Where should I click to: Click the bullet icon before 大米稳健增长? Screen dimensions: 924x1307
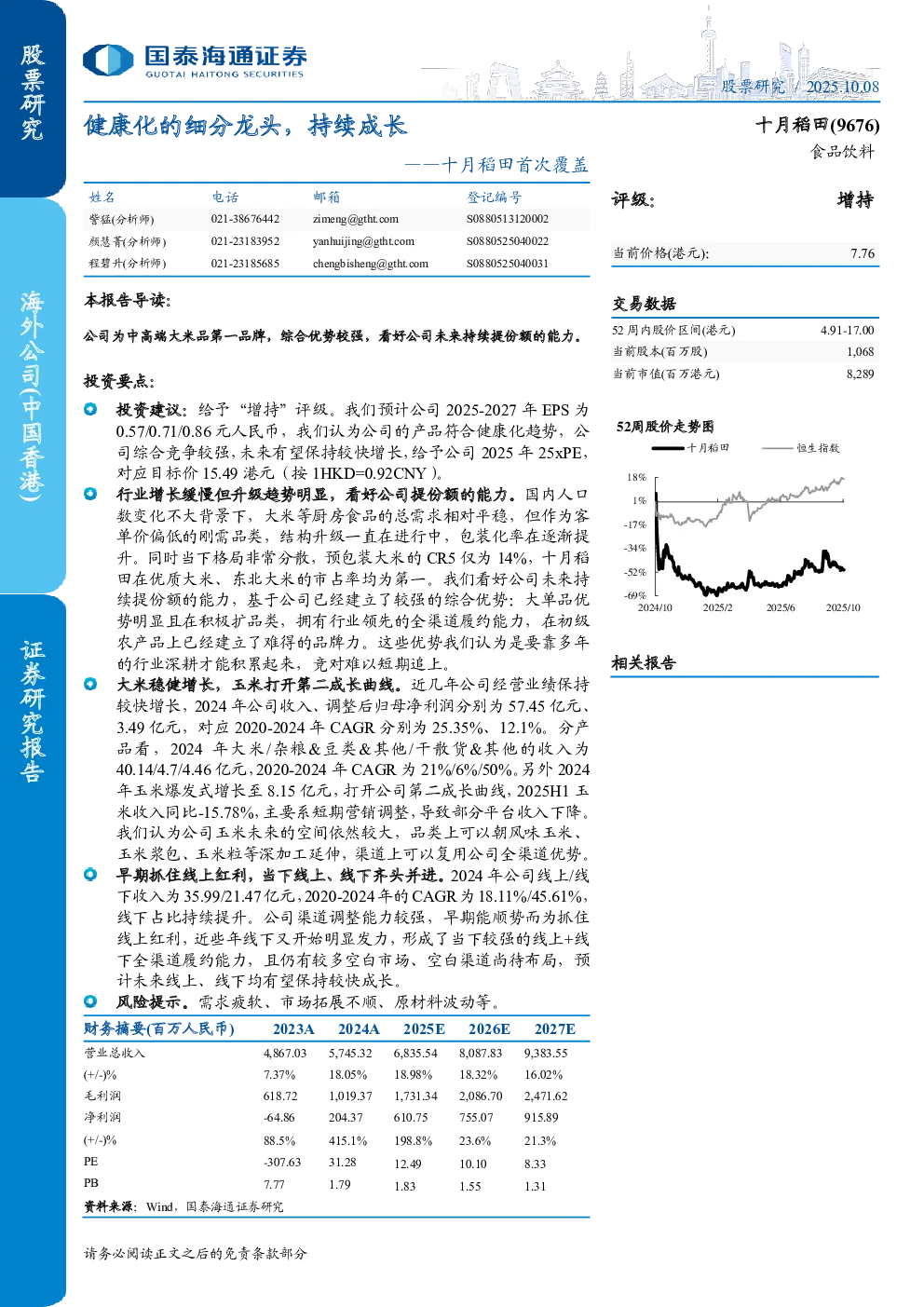click(90, 684)
